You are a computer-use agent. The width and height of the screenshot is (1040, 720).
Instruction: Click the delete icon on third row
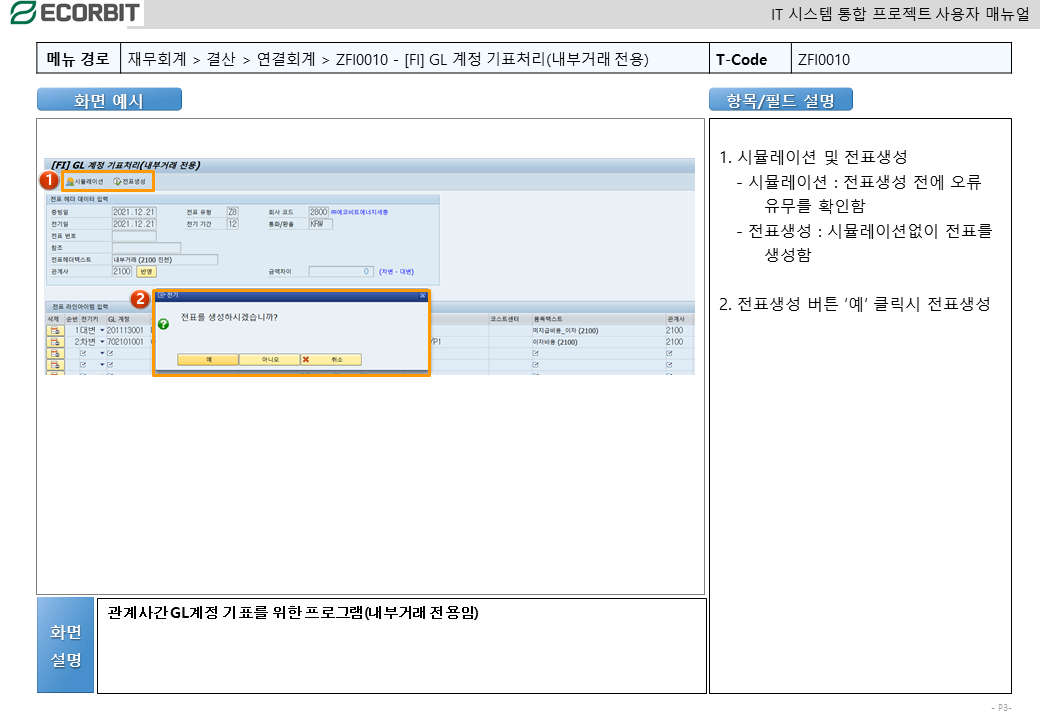(x=53, y=353)
